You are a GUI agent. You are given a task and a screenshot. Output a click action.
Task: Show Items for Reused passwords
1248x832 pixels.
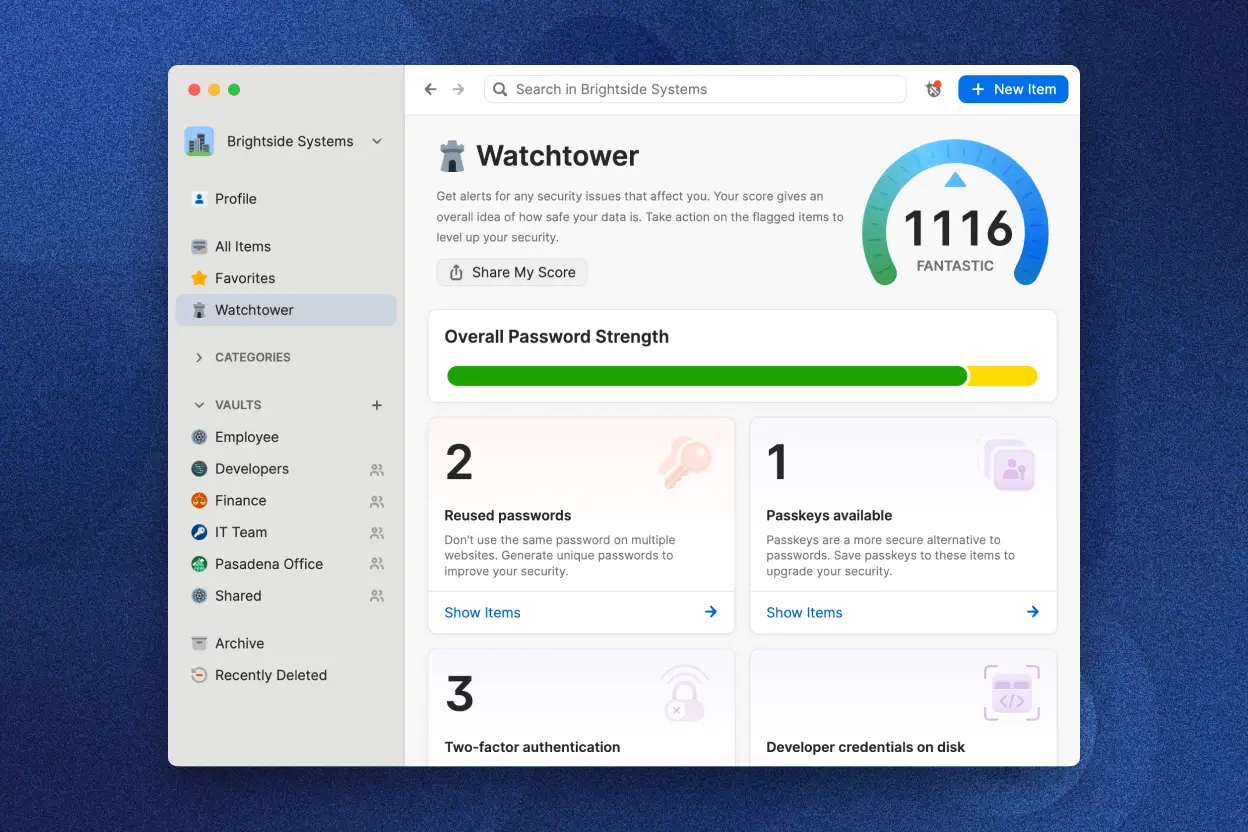tap(482, 612)
